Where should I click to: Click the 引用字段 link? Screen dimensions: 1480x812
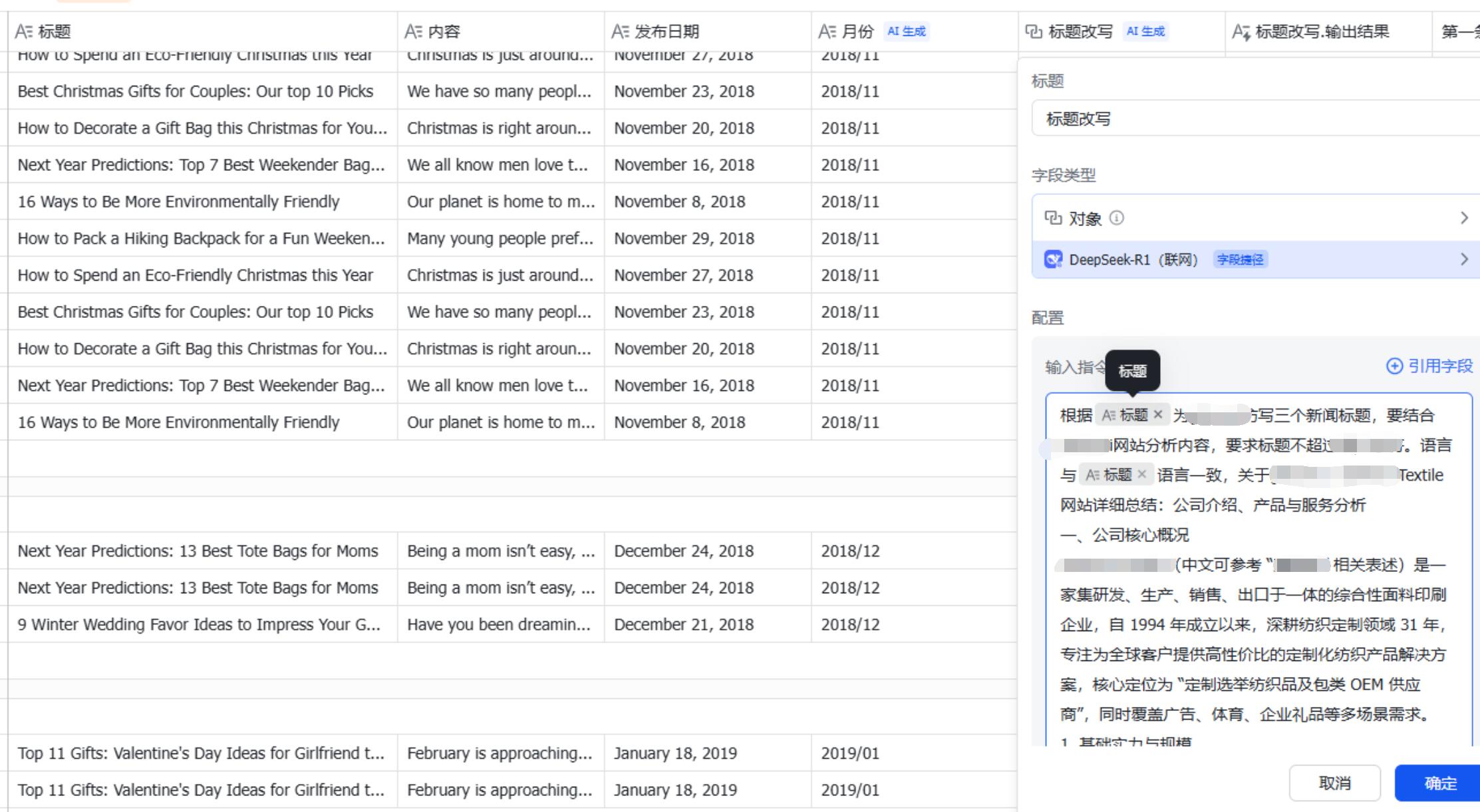click(1440, 366)
